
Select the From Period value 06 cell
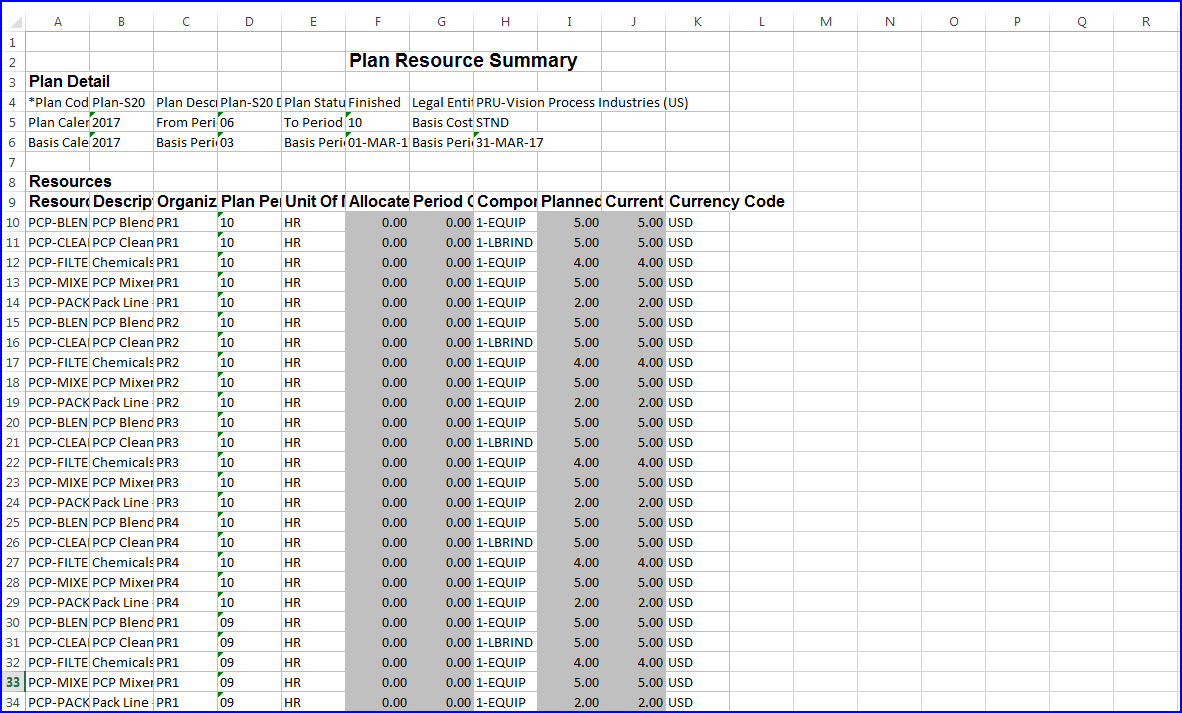[x=250, y=122]
